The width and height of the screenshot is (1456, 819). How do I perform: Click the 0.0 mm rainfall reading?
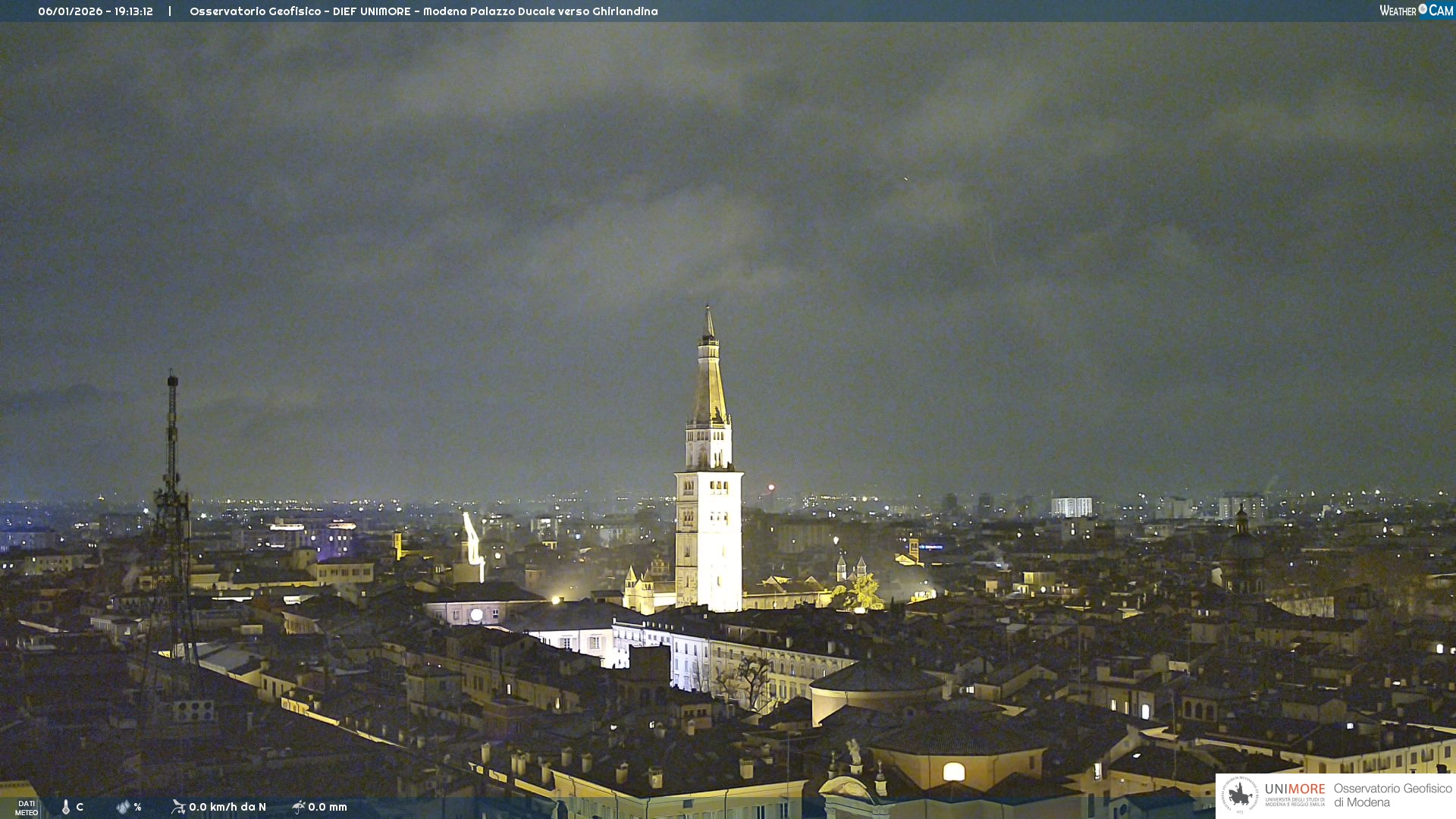pos(328,807)
